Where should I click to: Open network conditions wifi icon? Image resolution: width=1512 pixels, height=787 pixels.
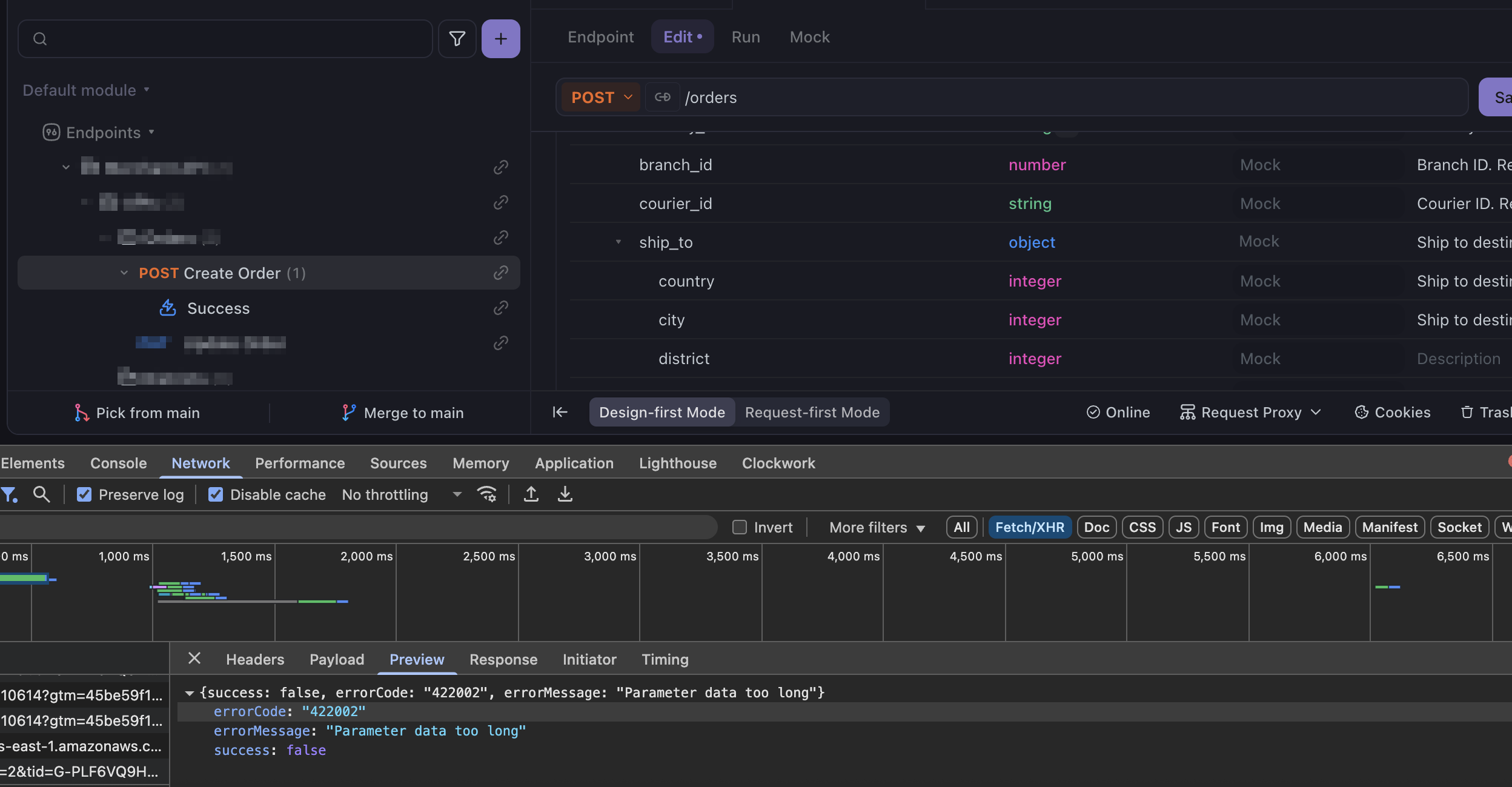[486, 494]
